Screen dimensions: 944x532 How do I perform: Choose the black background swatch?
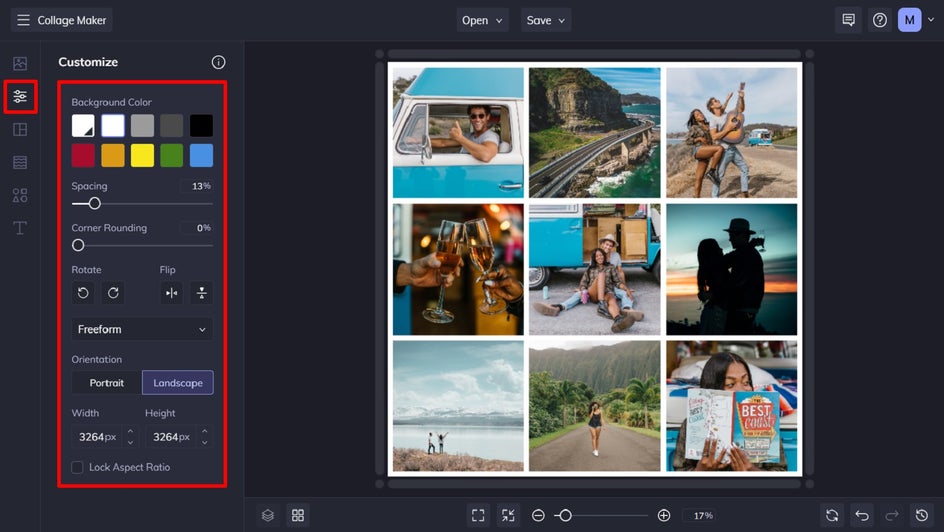click(x=201, y=126)
